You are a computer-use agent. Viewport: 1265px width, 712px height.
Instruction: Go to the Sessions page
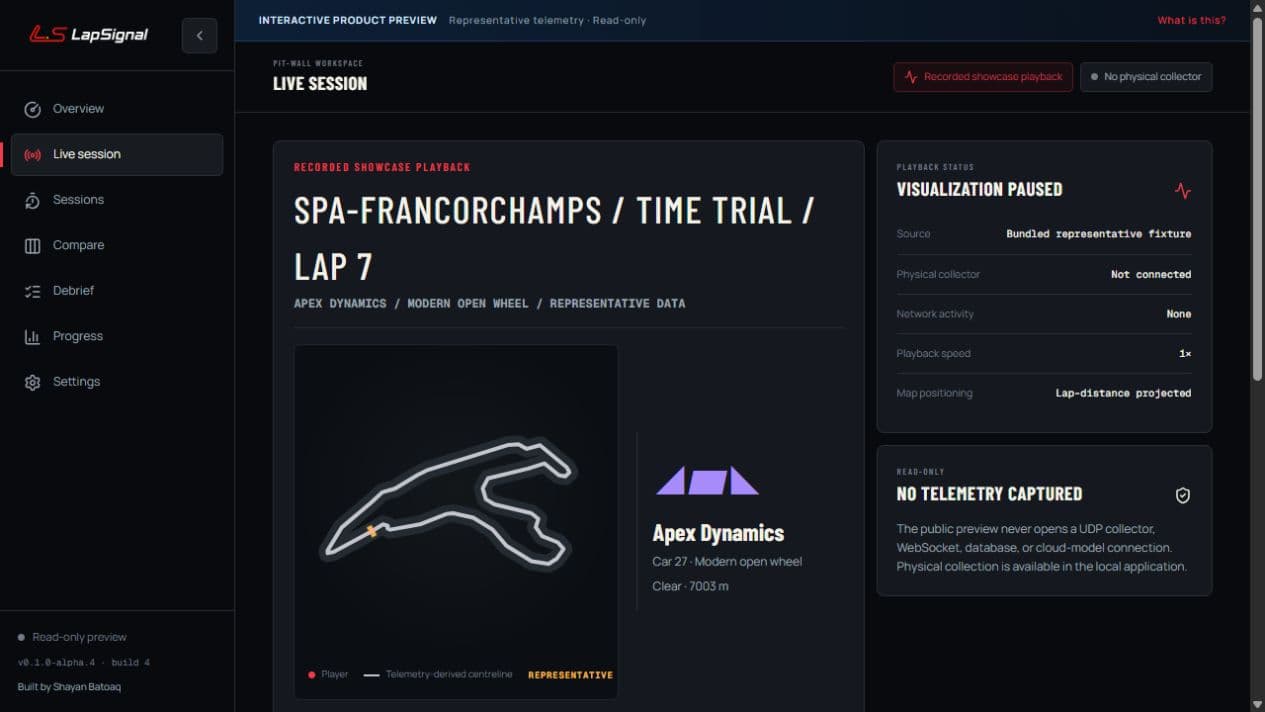click(x=117, y=200)
